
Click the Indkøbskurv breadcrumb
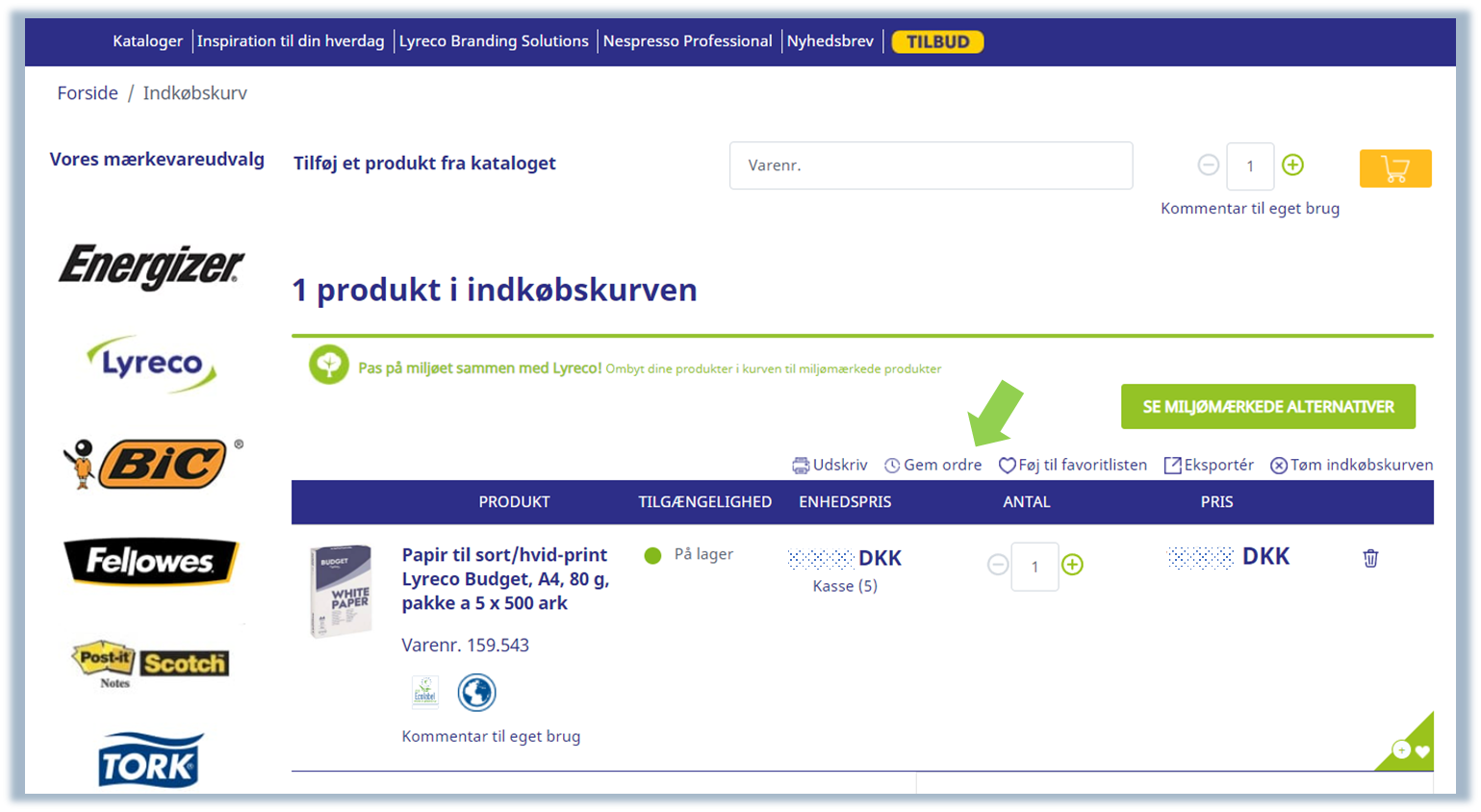pos(195,93)
